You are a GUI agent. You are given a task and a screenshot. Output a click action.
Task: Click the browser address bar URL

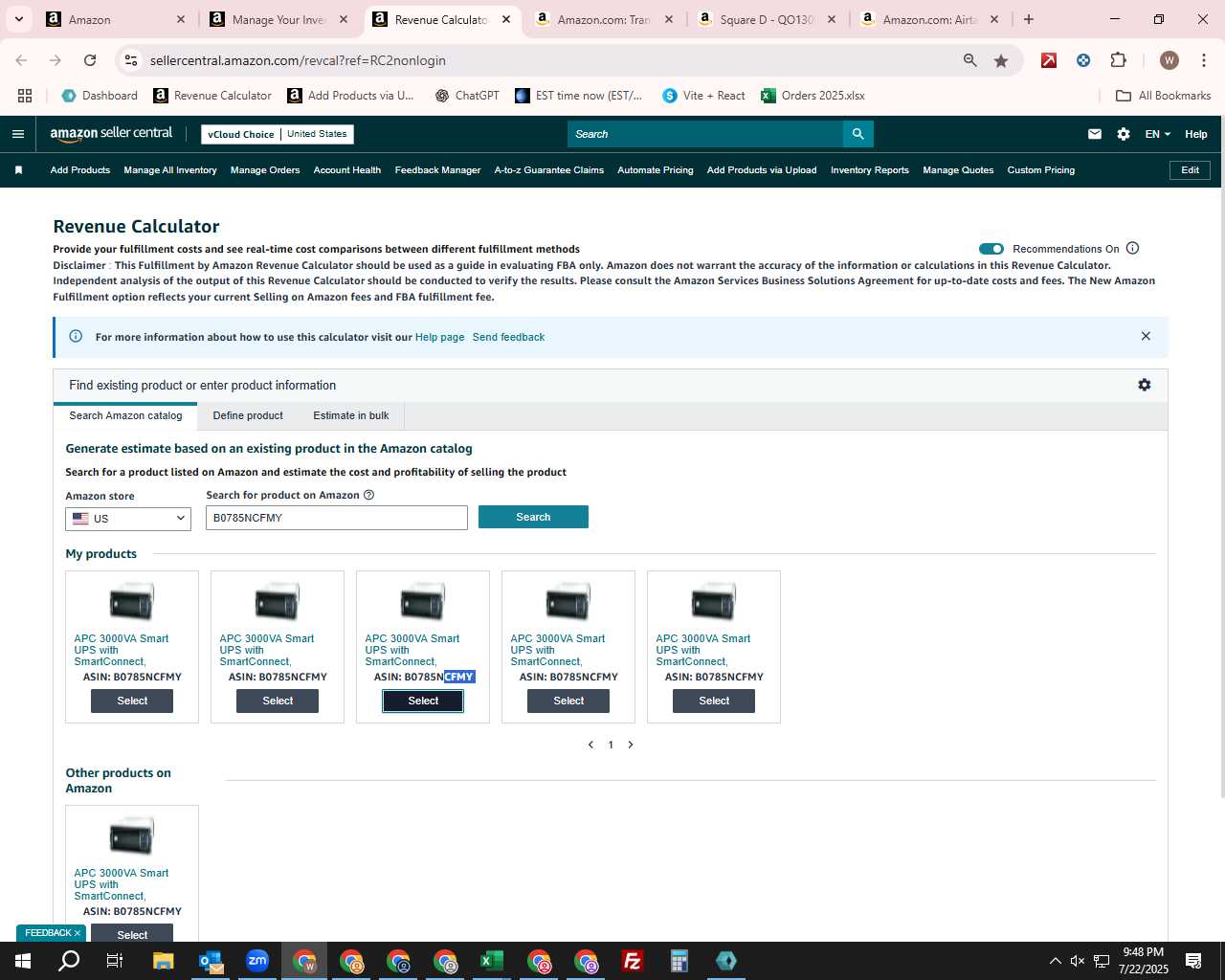[298, 60]
